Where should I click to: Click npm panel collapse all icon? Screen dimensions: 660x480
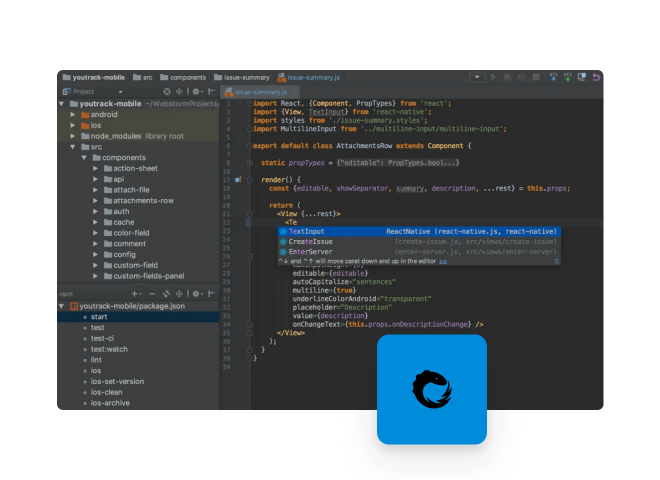point(179,294)
